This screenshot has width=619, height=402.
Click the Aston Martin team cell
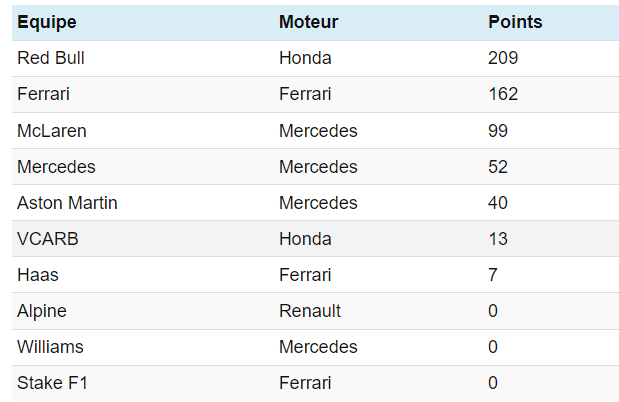click(x=67, y=202)
